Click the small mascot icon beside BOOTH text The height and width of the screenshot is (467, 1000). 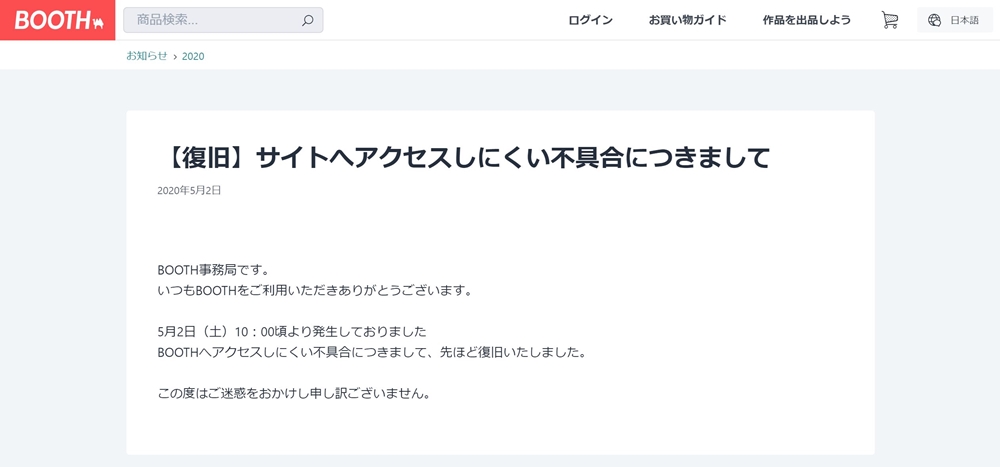pyautogui.click(x=97, y=23)
